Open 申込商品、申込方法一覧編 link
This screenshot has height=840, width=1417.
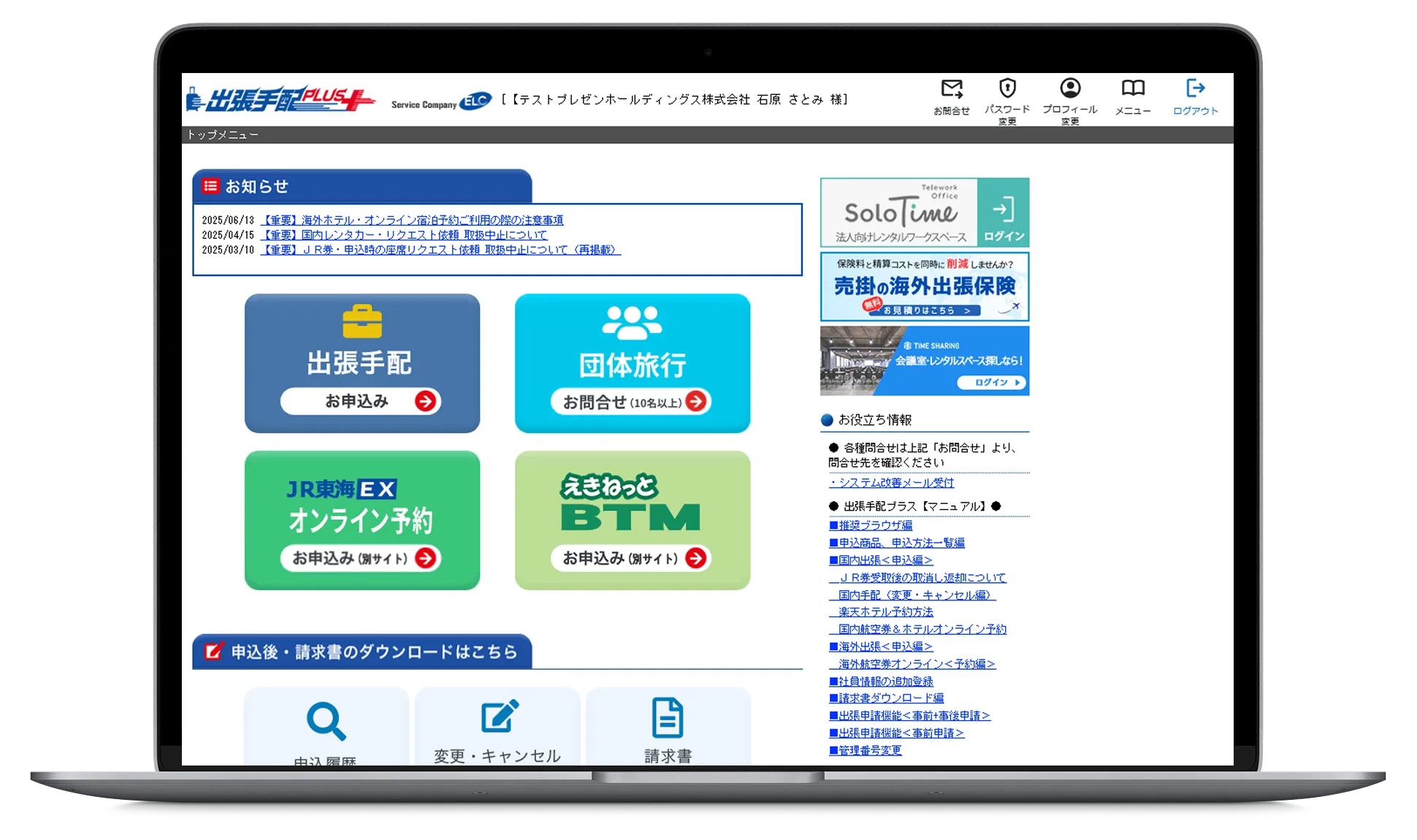897,543
